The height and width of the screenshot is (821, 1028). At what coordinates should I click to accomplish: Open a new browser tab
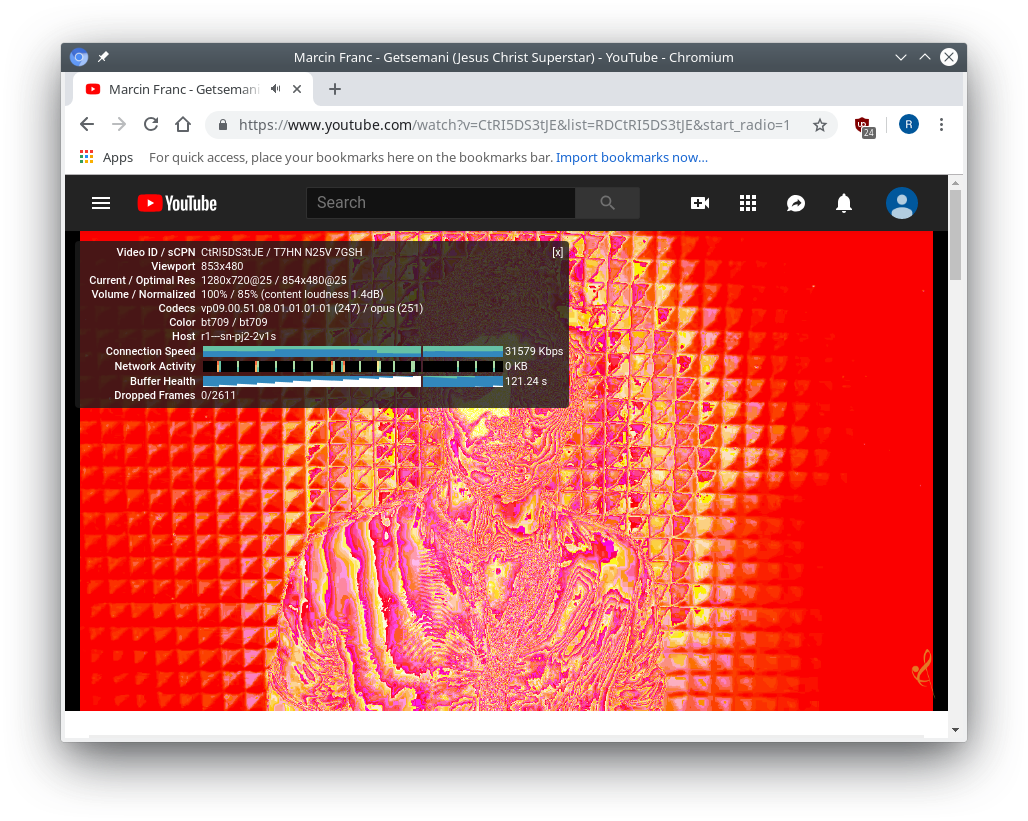coord(335,89)
